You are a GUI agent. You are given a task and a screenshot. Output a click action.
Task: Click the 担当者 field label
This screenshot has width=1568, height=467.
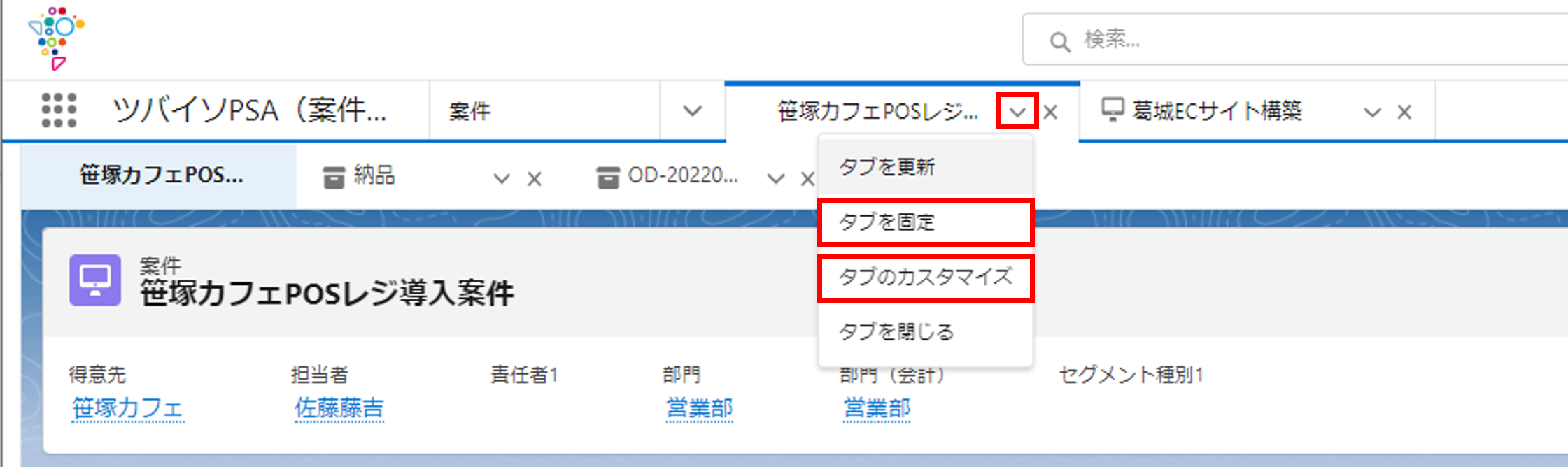(x=320, y=375)
